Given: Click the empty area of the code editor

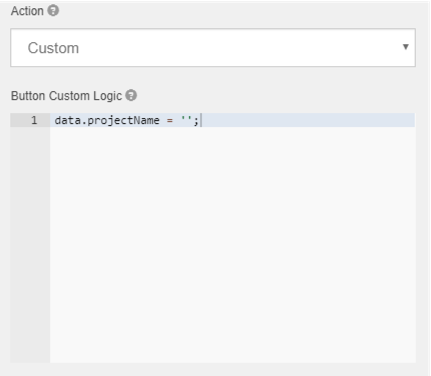Looking at the screenshot, I should pos(233,244).
